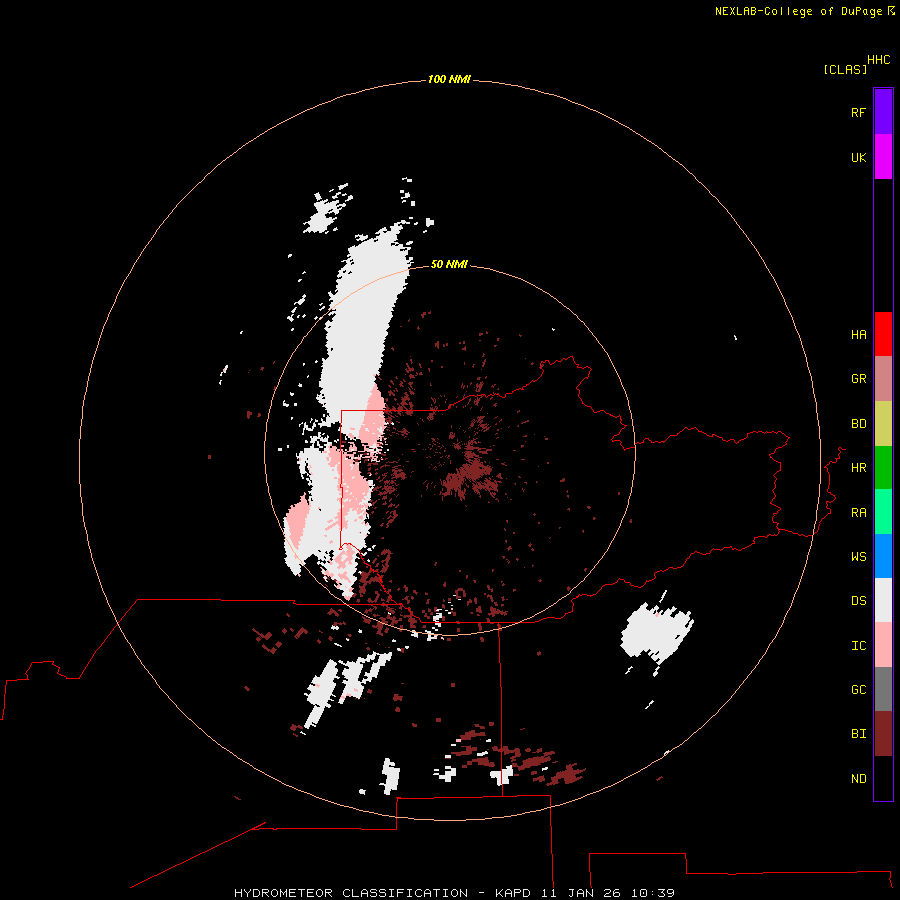The width and height of the screenshot is (900, 900).
Task: Click the WS legend label
Action: [858, 557]
